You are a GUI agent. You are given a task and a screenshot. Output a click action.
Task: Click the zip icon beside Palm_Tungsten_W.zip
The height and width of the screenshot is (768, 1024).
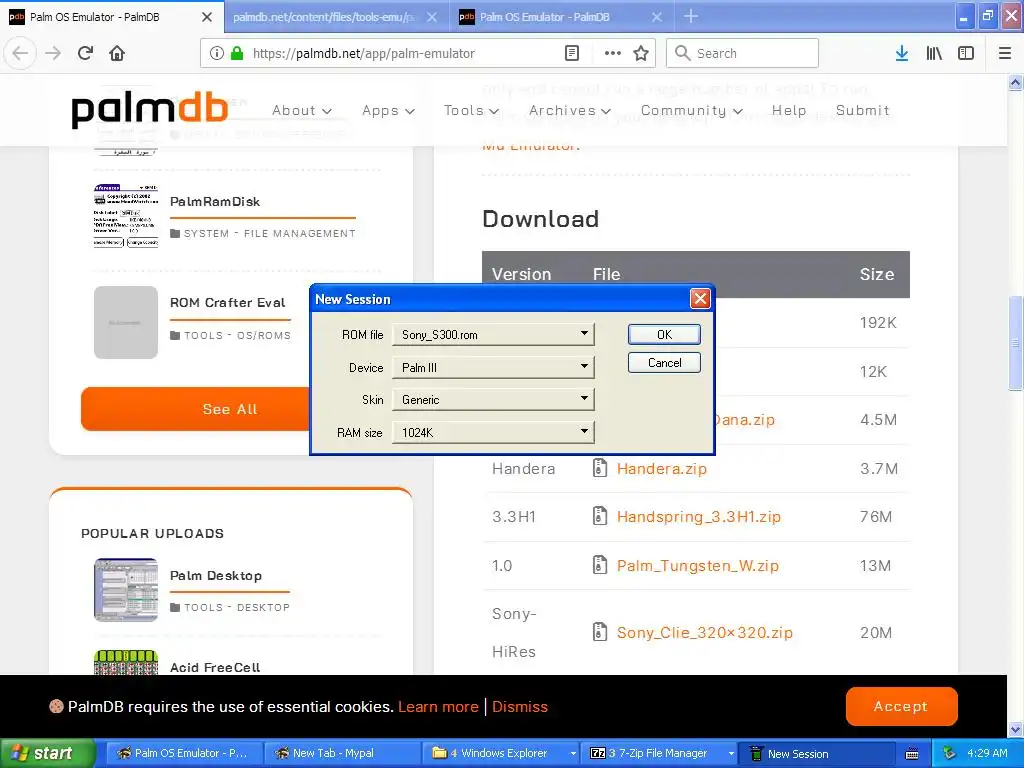click(x=600, y=565)
